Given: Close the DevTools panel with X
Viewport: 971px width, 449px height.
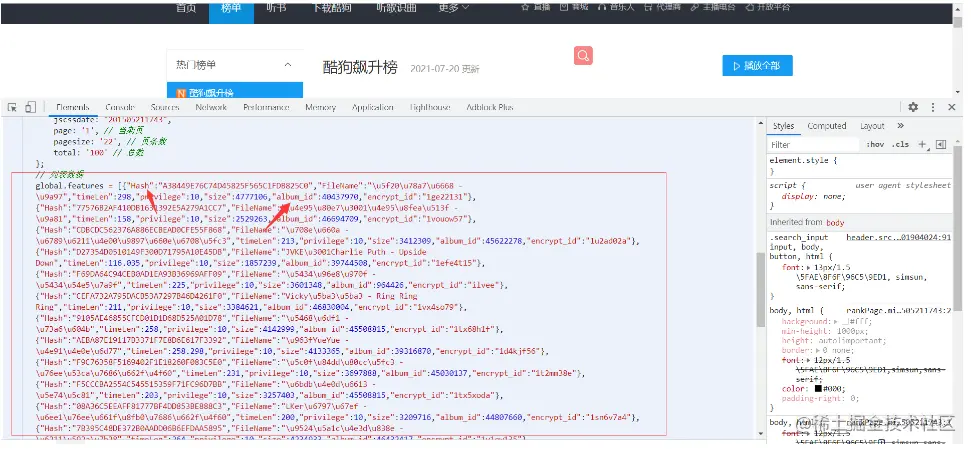Looking at the screenshot, I should click(x=952, y=107).
